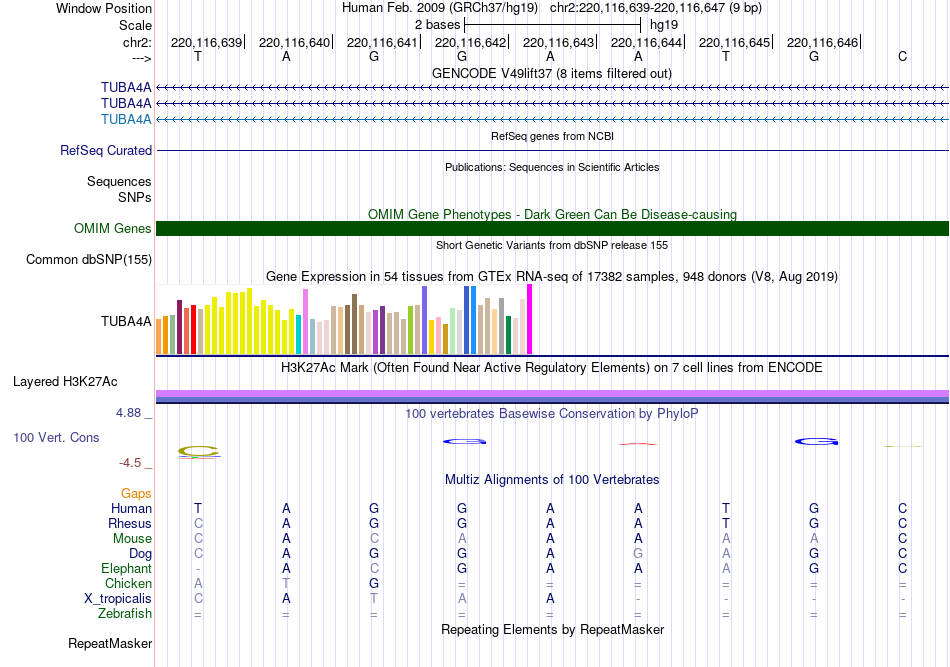The width and height of the screenshot is (950, 667).
Task: Open the light blue TUBA4A transcript label
Action: 126,119
